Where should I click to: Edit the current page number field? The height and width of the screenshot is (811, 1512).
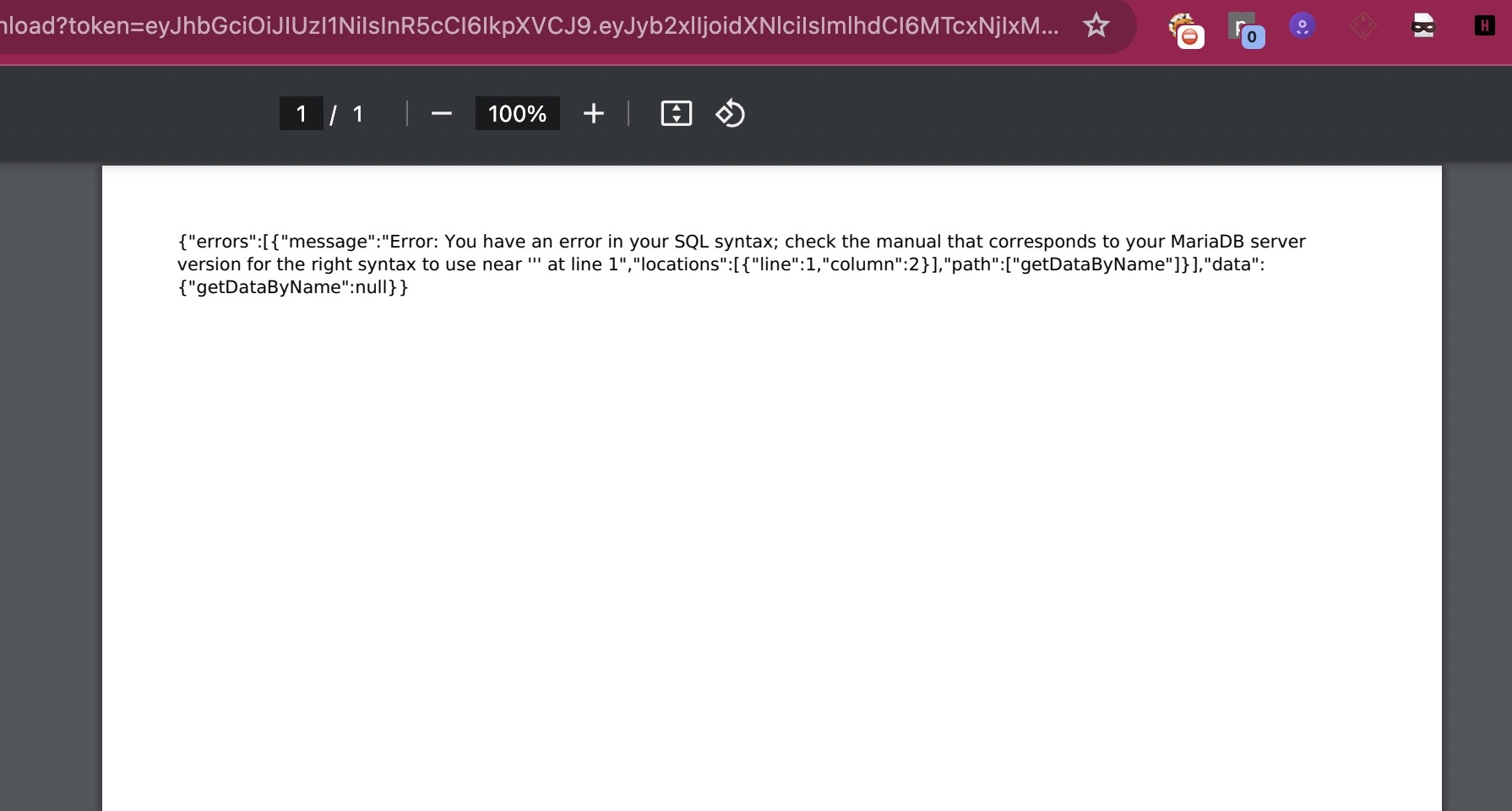301,113
